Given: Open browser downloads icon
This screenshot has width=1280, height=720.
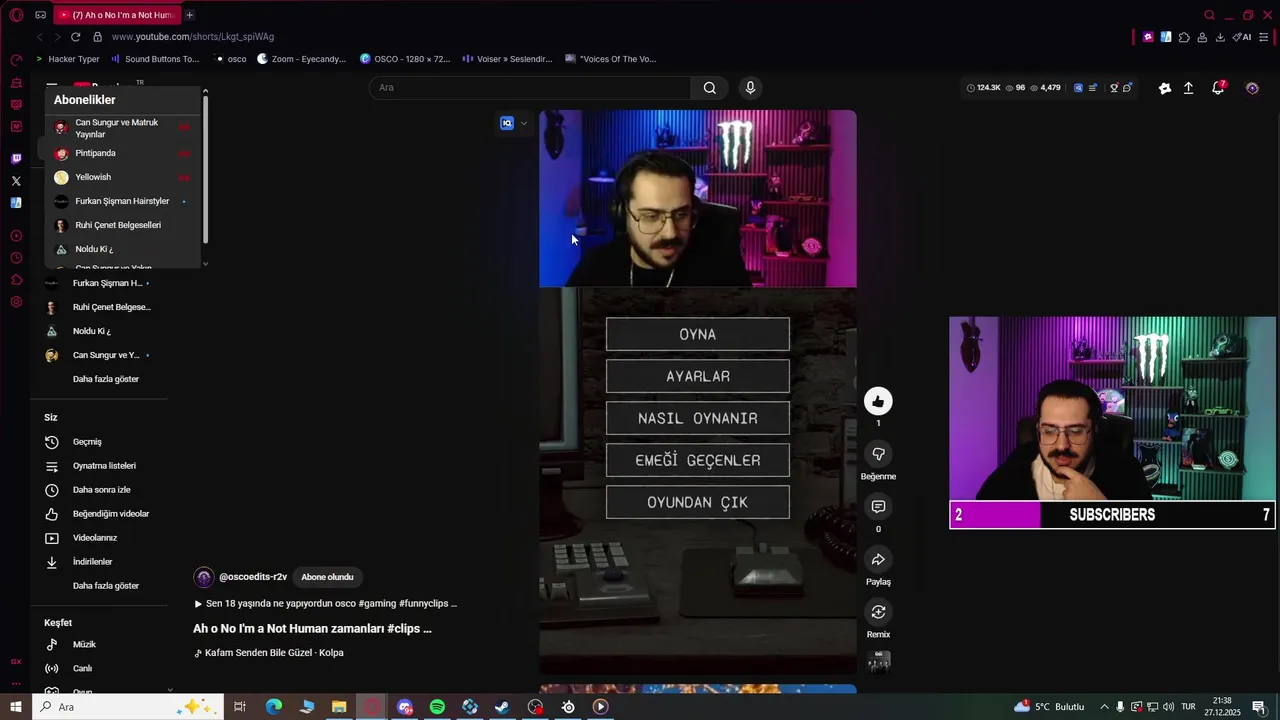Looking at the screenshot, I should (1220, 37).
